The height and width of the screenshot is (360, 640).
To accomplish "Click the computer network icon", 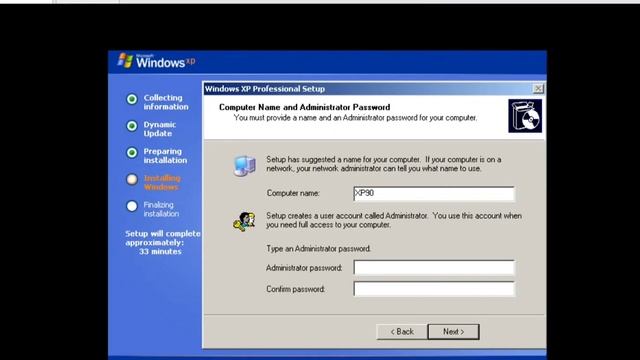I will coord(244,166).
